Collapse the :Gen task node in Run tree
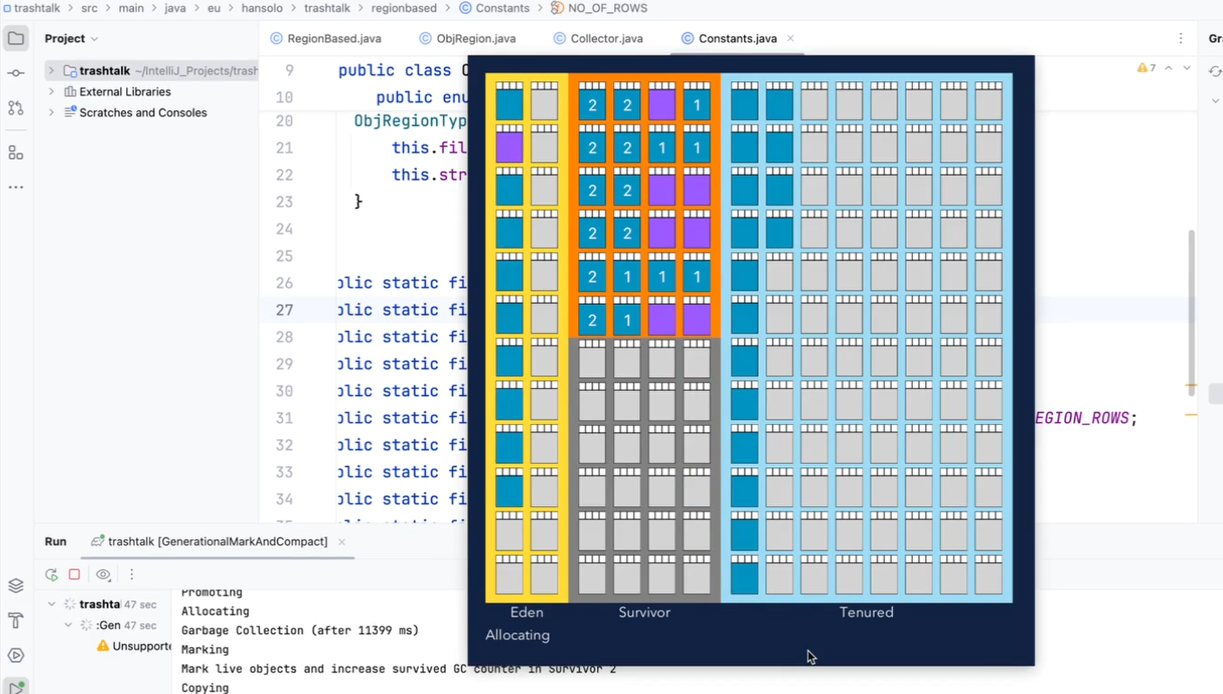The image size is (1223, 694). pos(68,625)
